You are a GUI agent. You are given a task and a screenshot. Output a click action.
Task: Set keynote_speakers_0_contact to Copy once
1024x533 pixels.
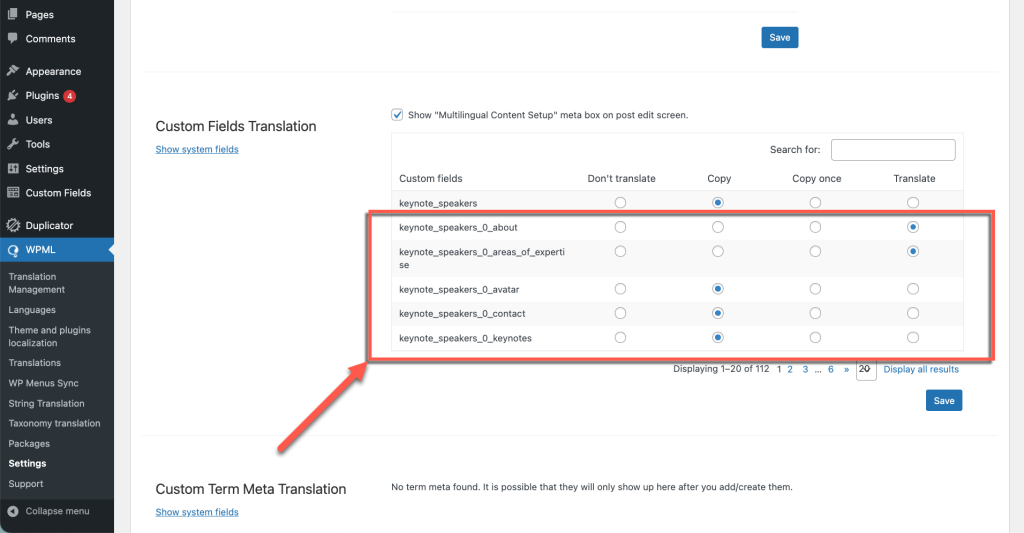815,313
